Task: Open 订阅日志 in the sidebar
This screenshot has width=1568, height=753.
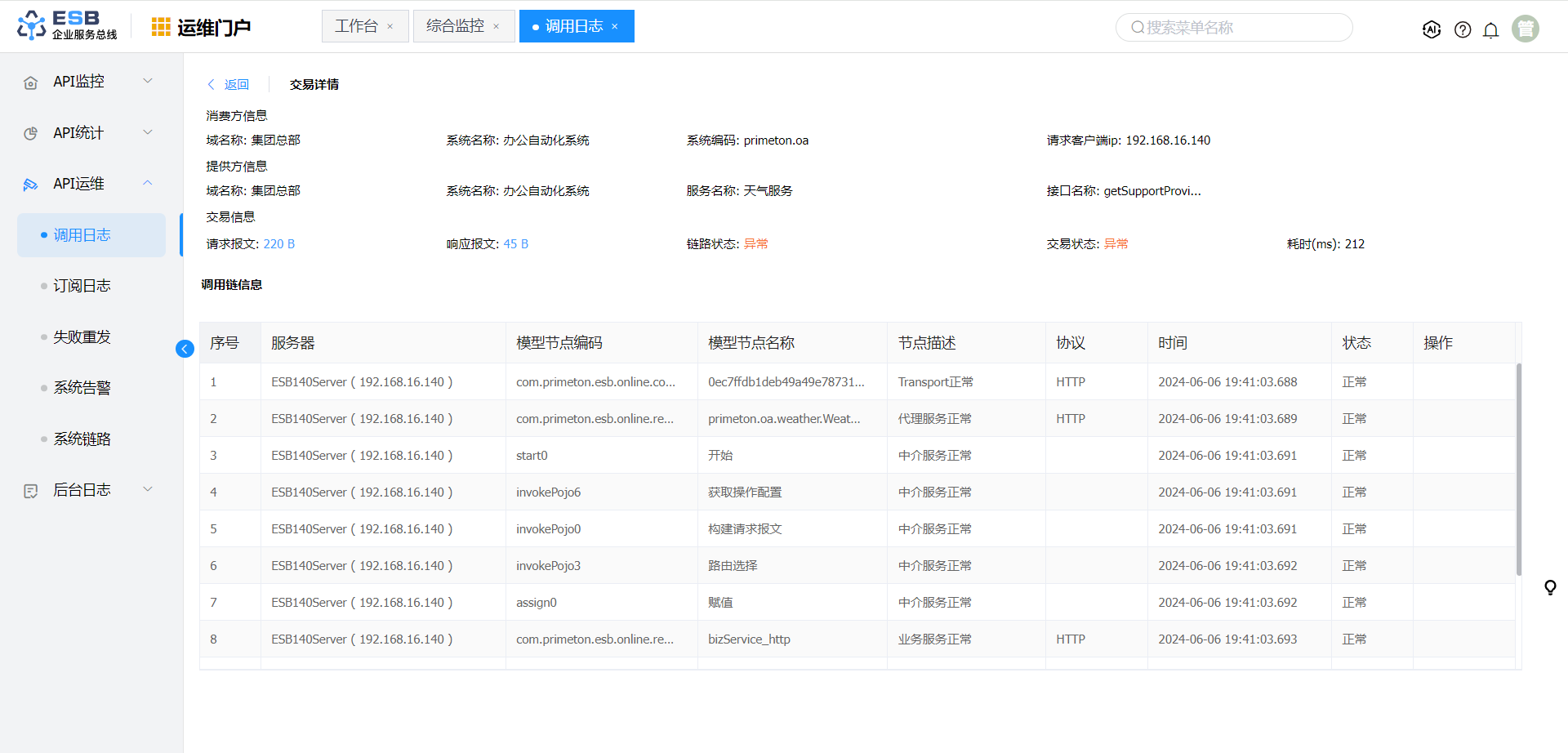Action: pos(82,286)
